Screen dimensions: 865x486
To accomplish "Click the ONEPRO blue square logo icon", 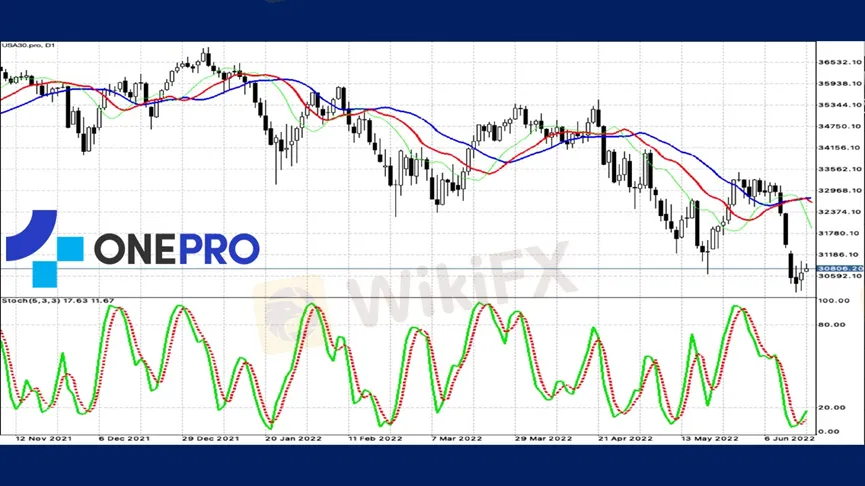I will 44,248.
